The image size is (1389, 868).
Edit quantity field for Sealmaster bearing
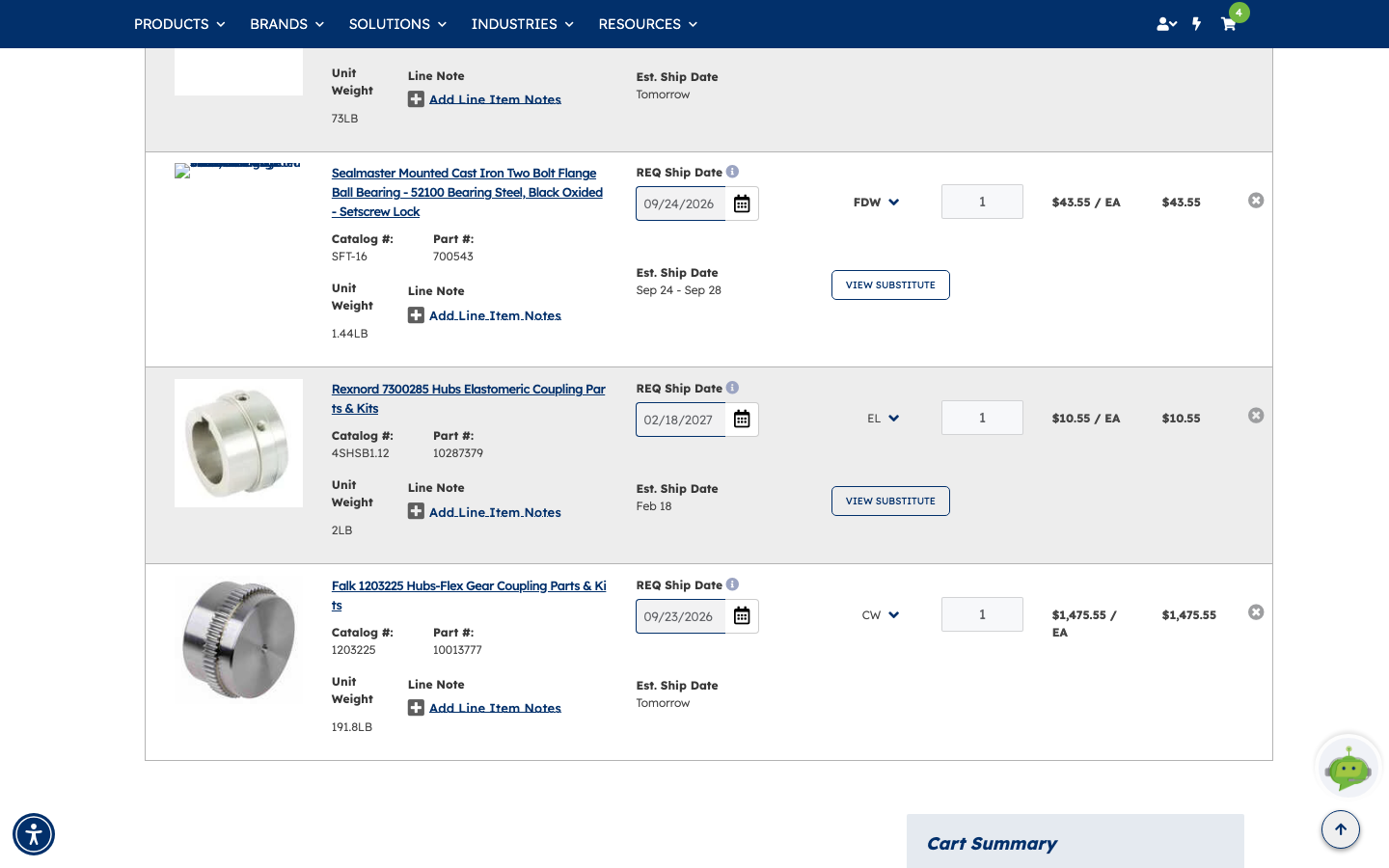pyautogui.click(x=982, y=202)
